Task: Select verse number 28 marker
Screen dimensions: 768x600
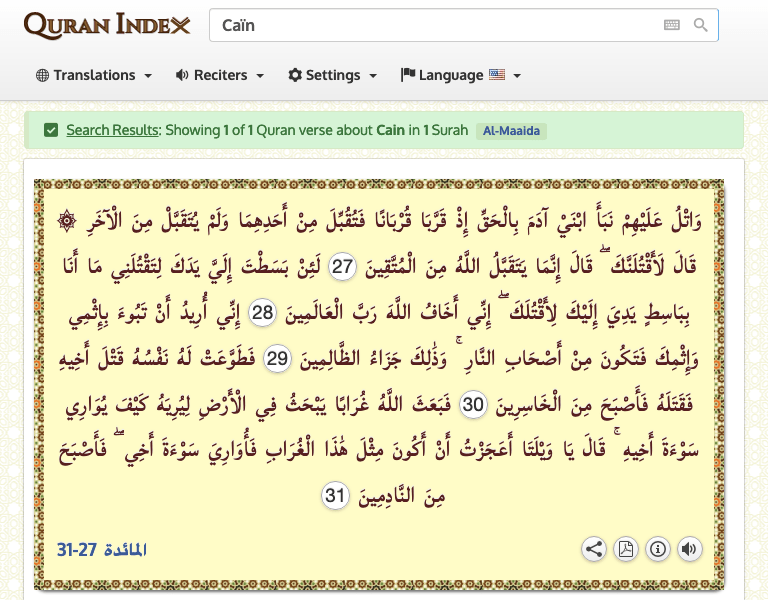Action: pyautogui.click(x=263, y=312)
